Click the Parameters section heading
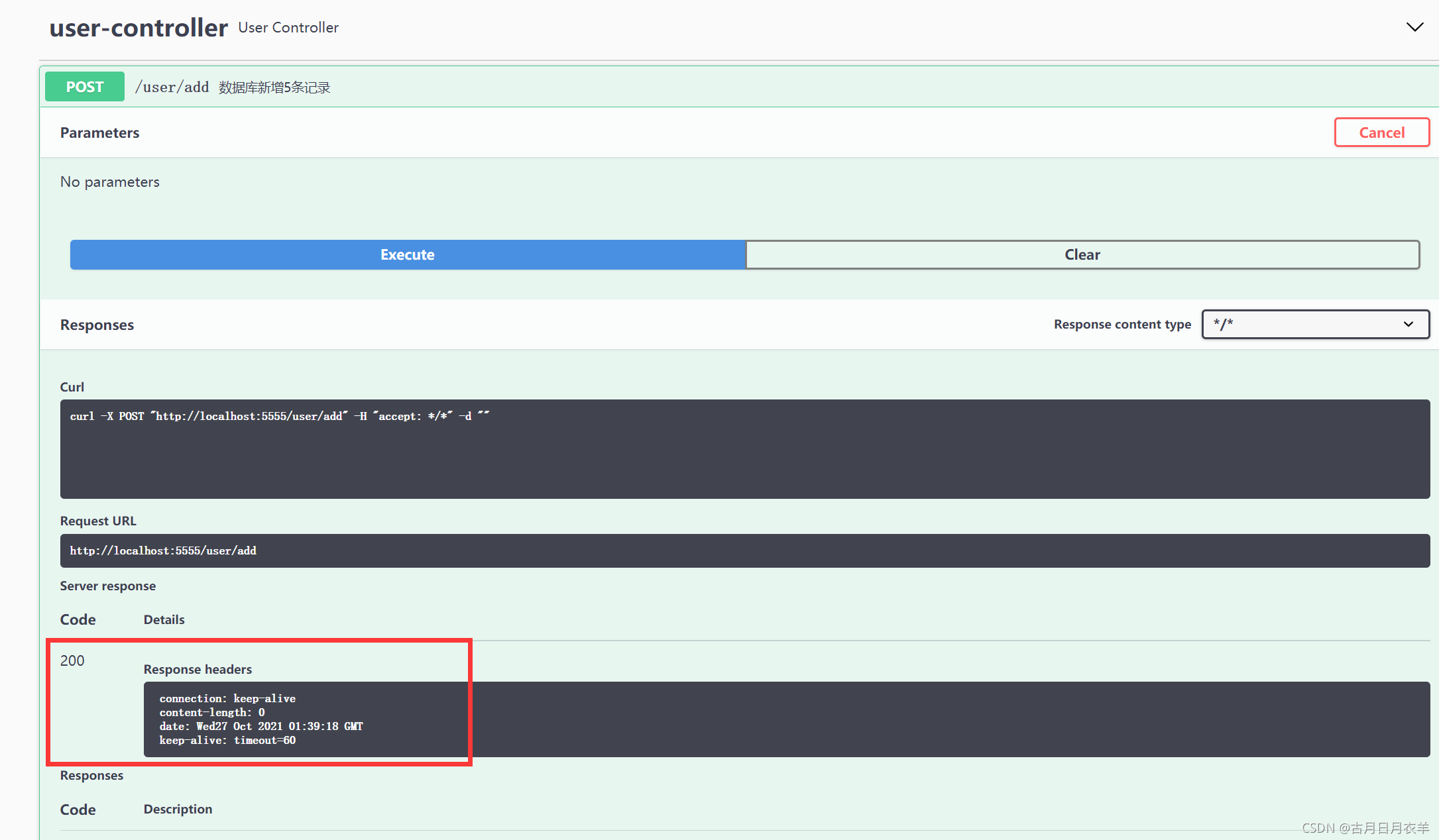 click(99, 132)
